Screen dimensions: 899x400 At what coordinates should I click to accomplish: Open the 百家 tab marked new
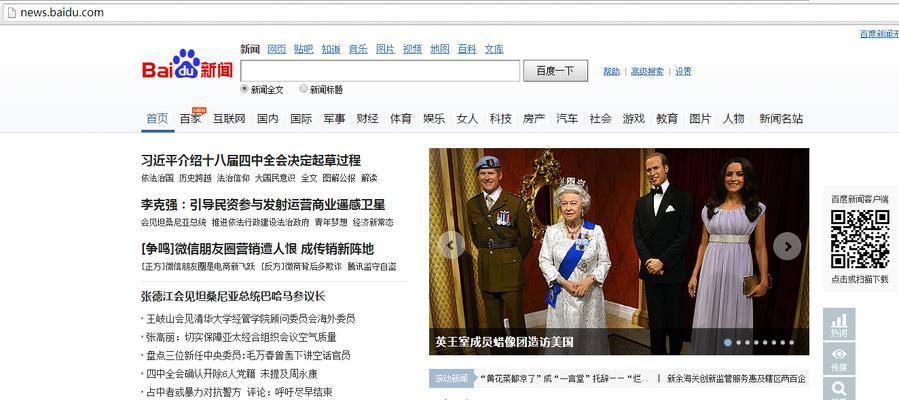point(190,119)
